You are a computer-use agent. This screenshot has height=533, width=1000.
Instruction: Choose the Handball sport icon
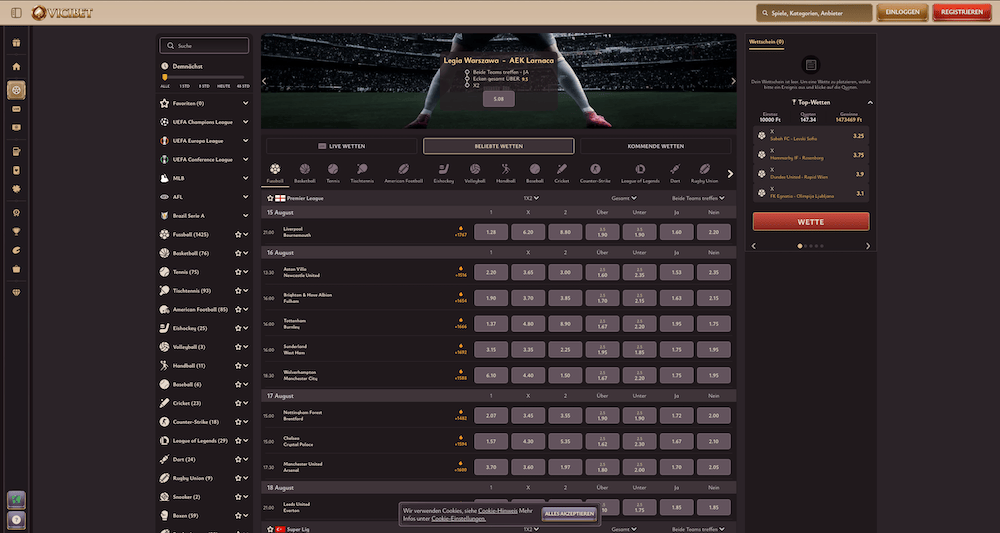(x=506, y=170)
